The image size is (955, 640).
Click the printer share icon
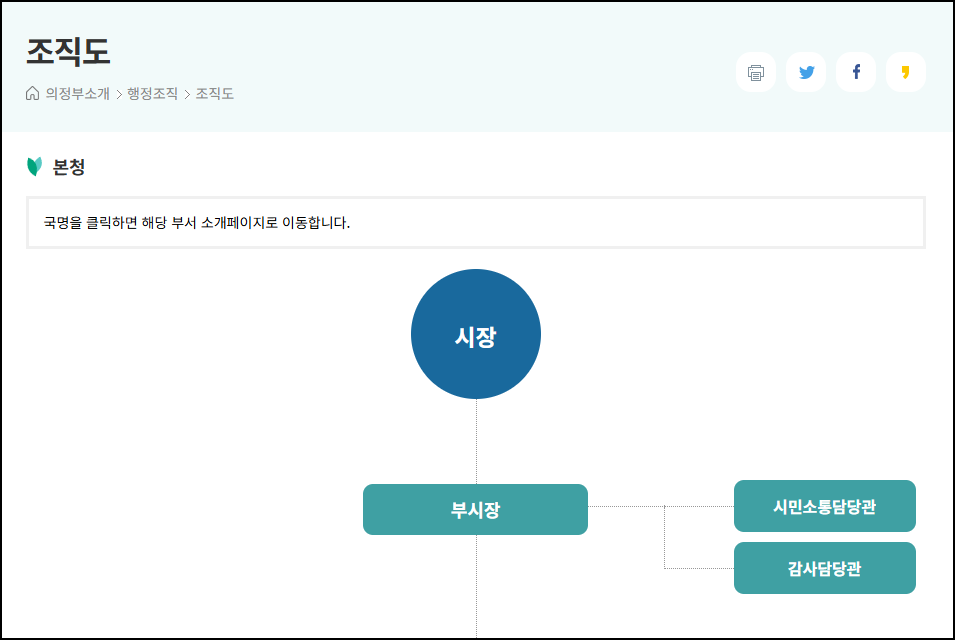click(x=755, y=71)
